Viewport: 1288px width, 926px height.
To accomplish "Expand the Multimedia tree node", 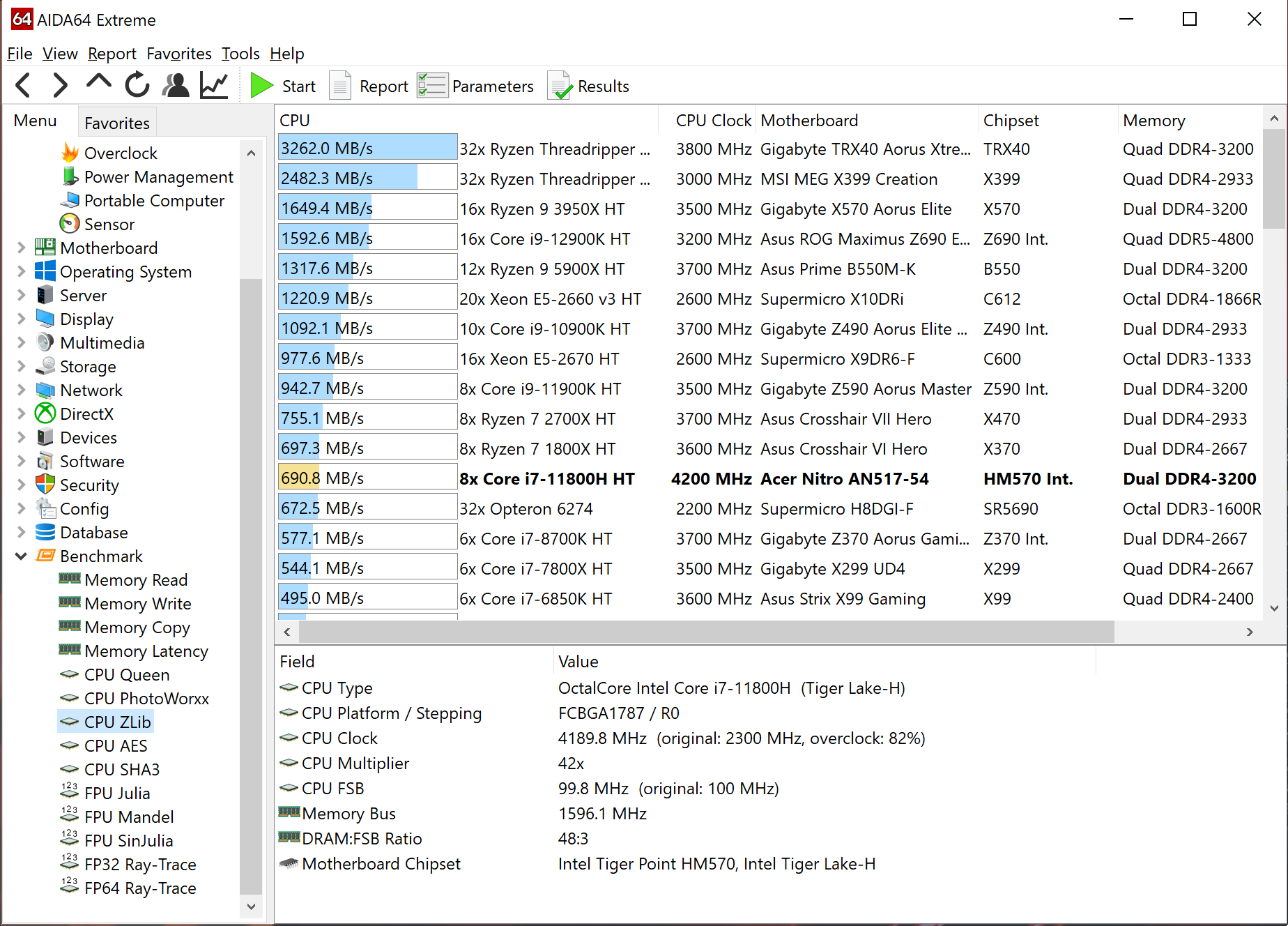I will click(x=21, y=342).
